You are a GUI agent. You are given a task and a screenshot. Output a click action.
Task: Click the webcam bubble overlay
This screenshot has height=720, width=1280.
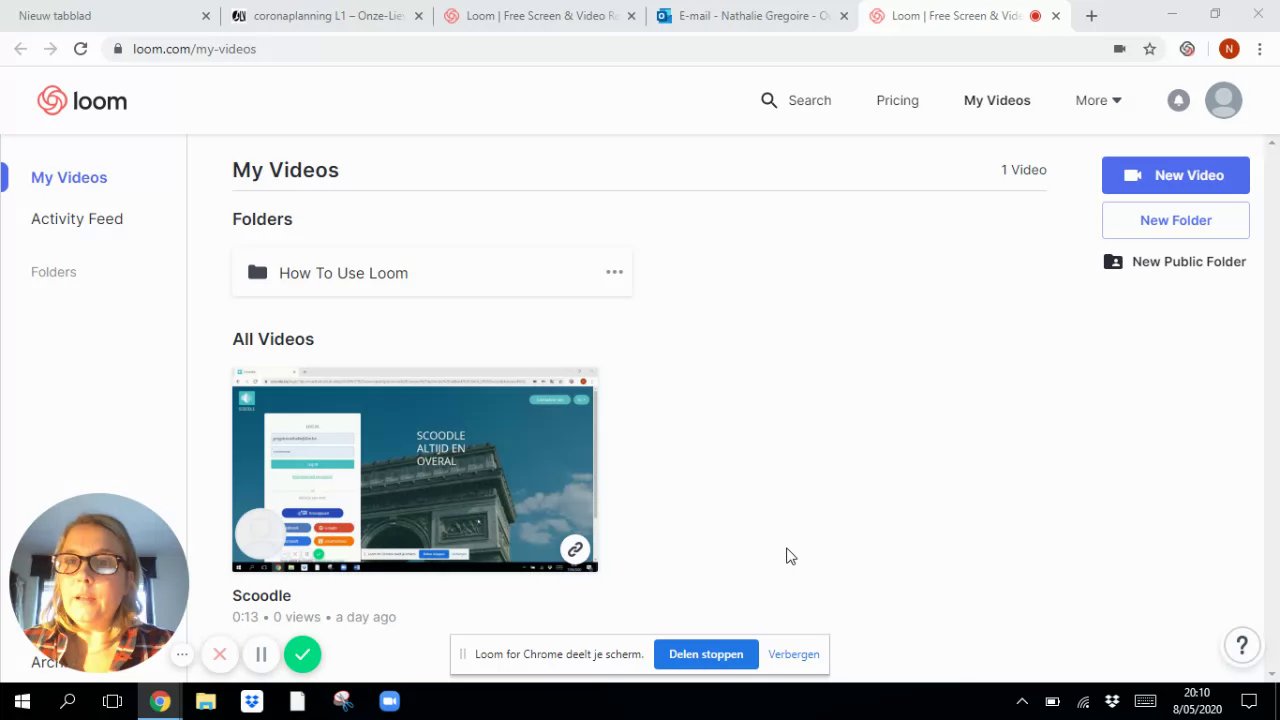tap(99, 582)
